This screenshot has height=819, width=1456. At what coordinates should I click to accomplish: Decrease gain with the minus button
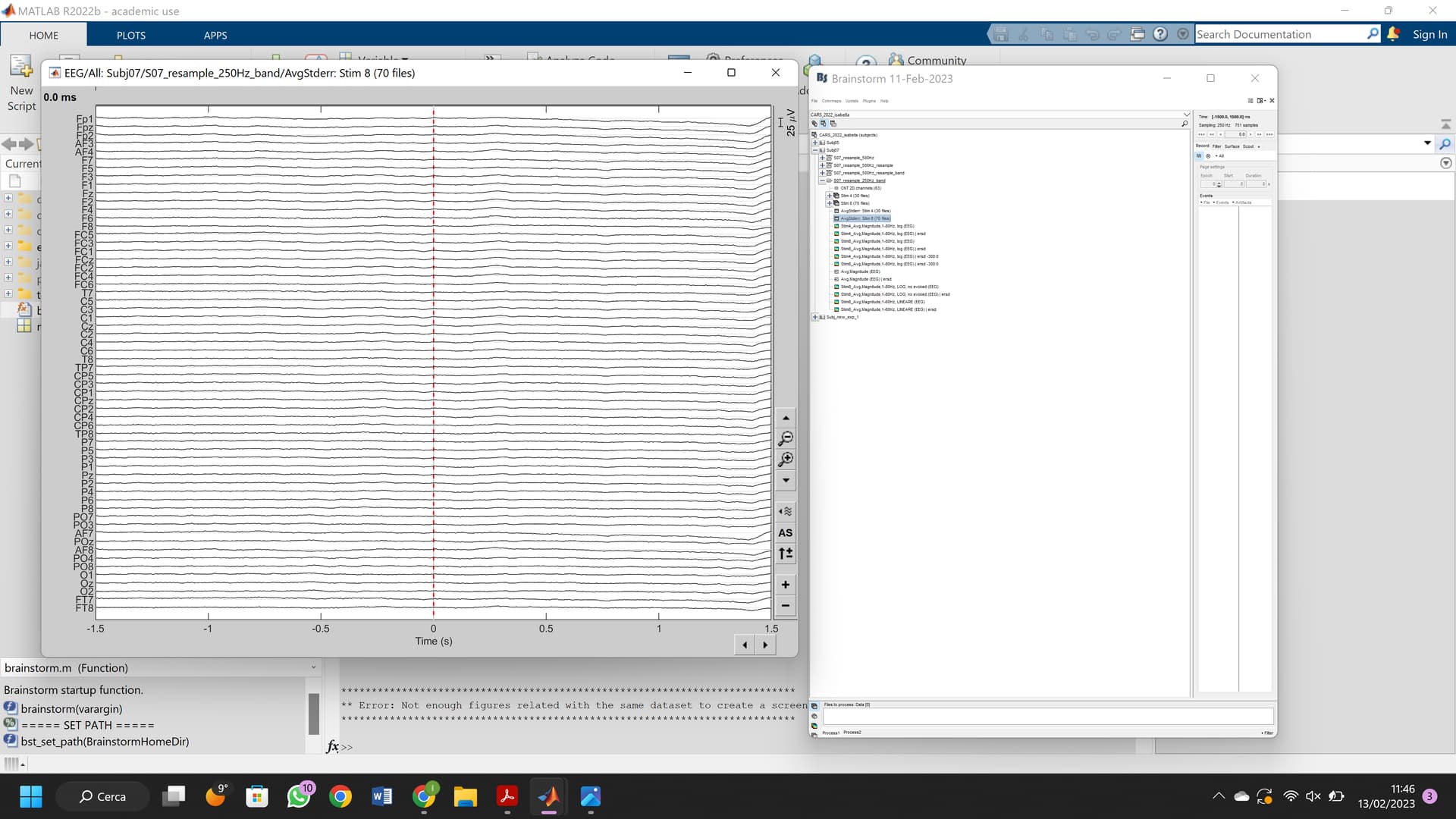click(786, 605)
